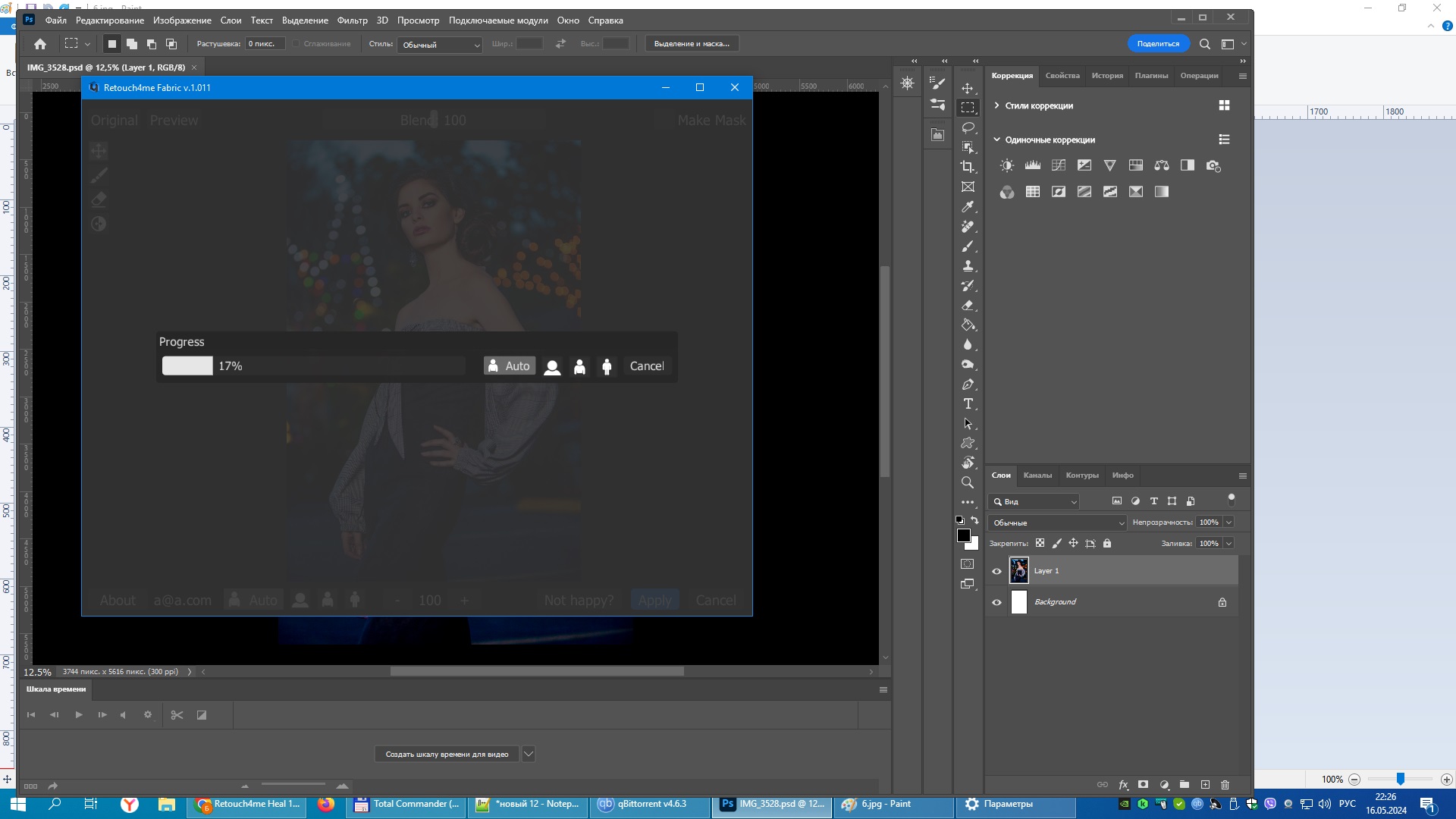Select the Clone Stamp tool
The image size is (1456, 819).
[968, 266]
